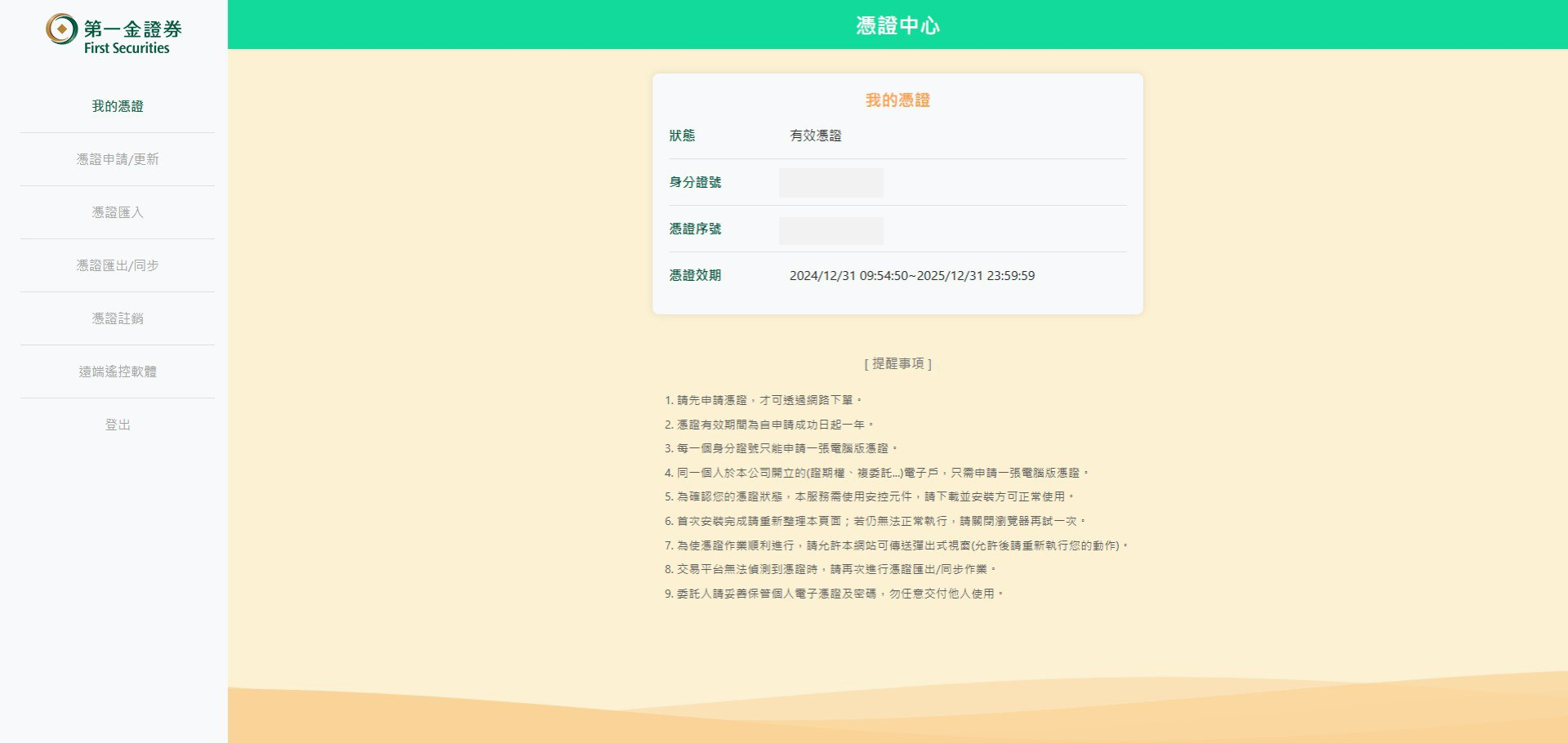Viewport: 1568px width, 743px height.
Task: Go to 憑證申請/更新 in the sidebar
Action: [x=118, y=159]
